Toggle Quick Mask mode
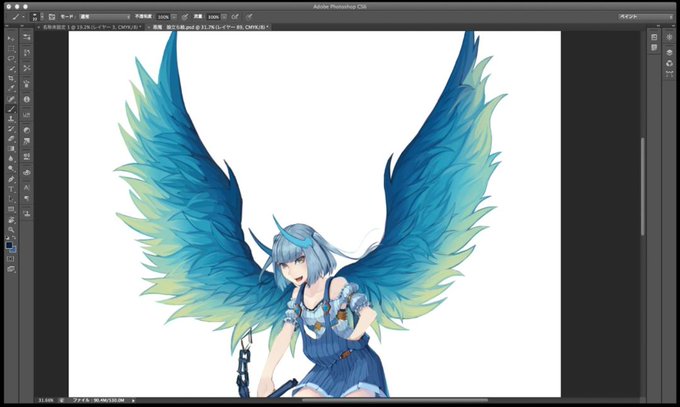This screenshot has height=407, width=680. (11, 259)
